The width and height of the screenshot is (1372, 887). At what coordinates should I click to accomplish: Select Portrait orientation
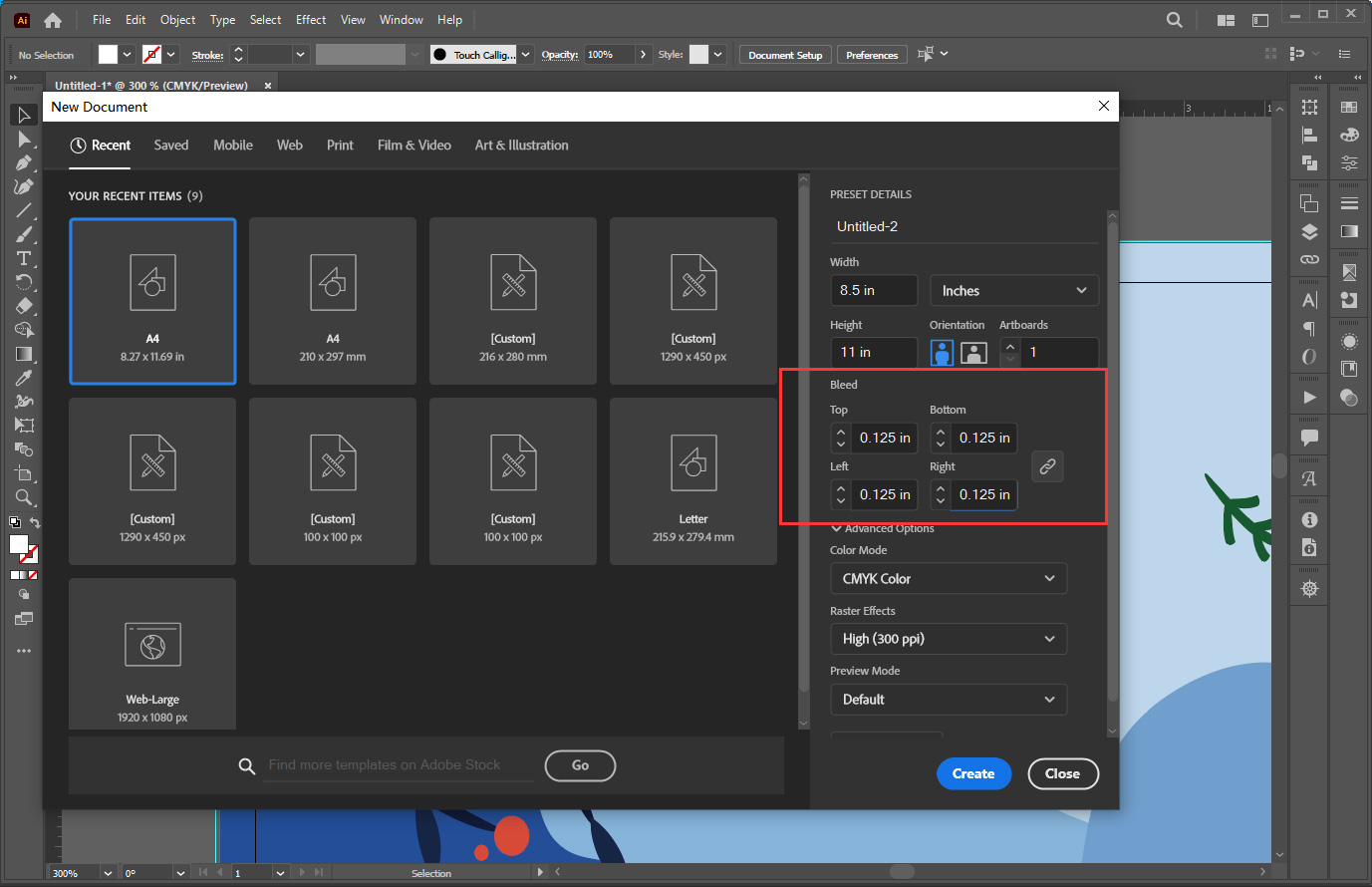(942, 353)
